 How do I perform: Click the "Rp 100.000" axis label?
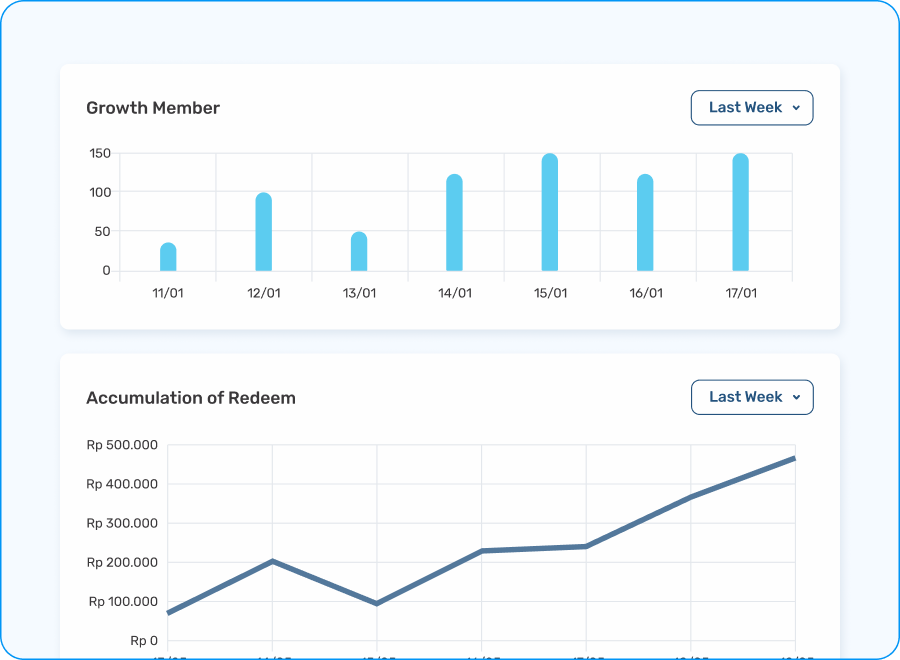pos(123,601)
